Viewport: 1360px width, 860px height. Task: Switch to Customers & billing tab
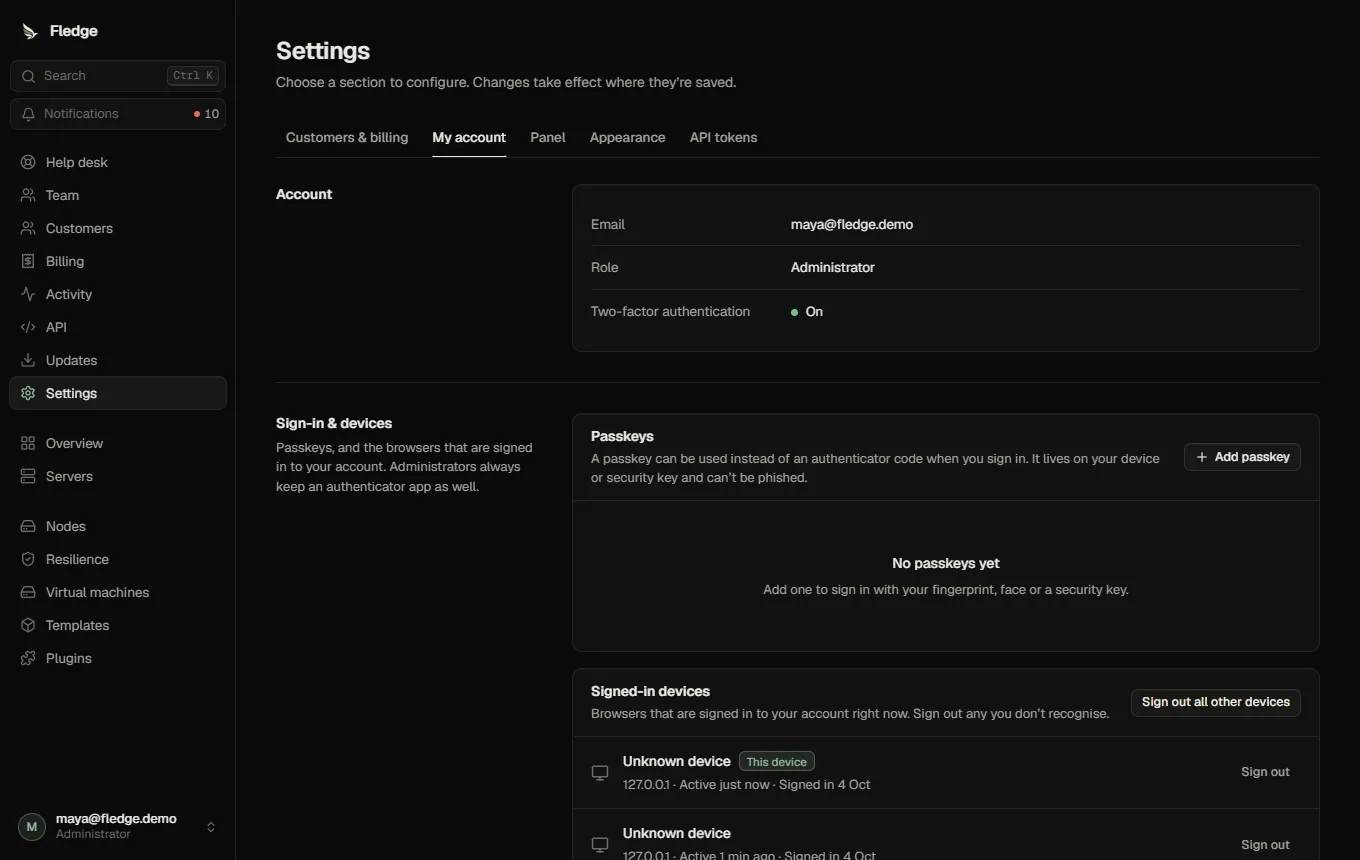(347, 137)
